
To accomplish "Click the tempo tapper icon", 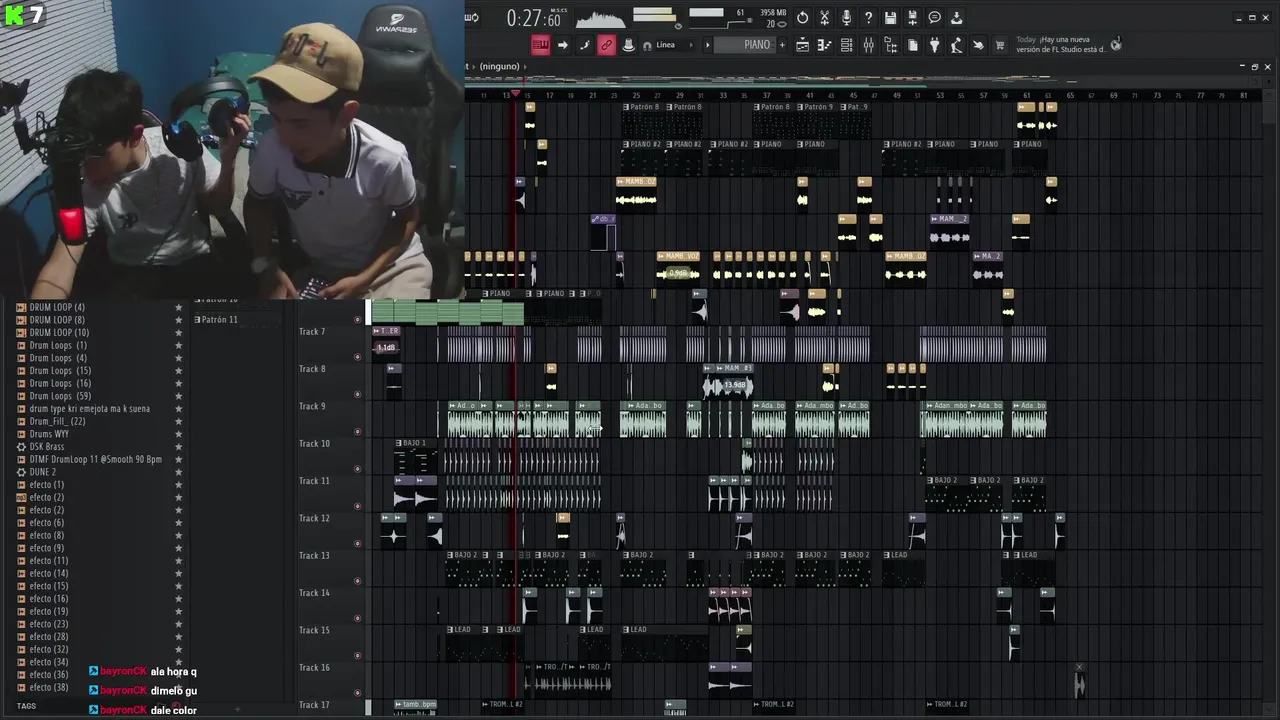I will point(956,45).
